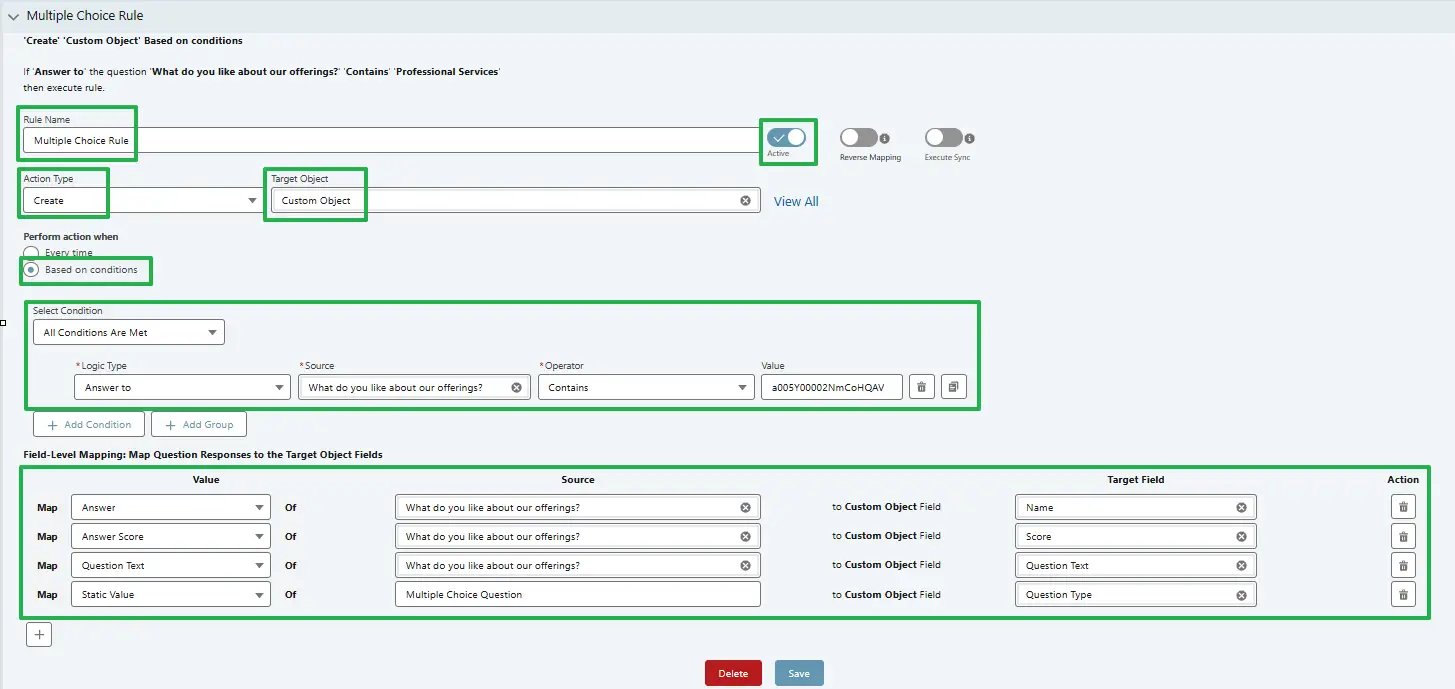Open the Question Text mapping dropdown
The image size is (1455, 689).
pos(170,565)
